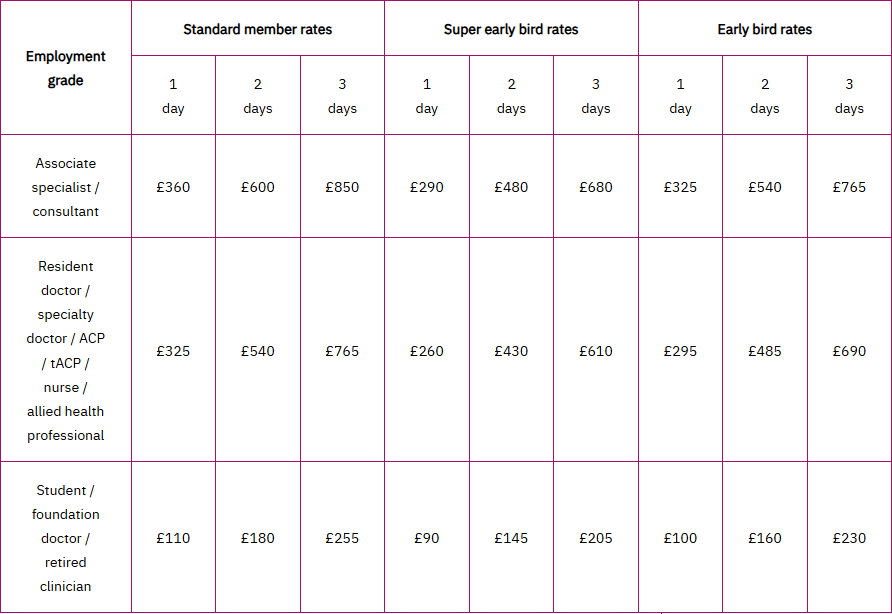Click the Student / foundation doctor row label
Image resolution: width=892 pixels, height=614 pixels.
pos(65,538)
